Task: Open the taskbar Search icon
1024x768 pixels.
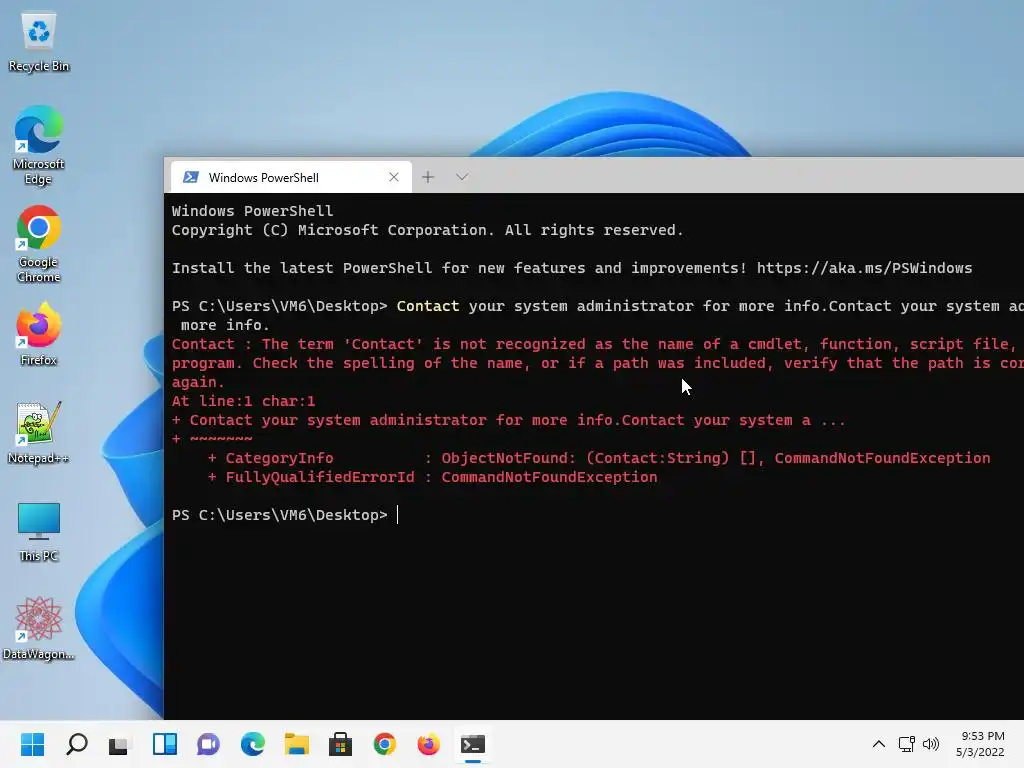Action: pyautogui.click(x=76, y=744)
